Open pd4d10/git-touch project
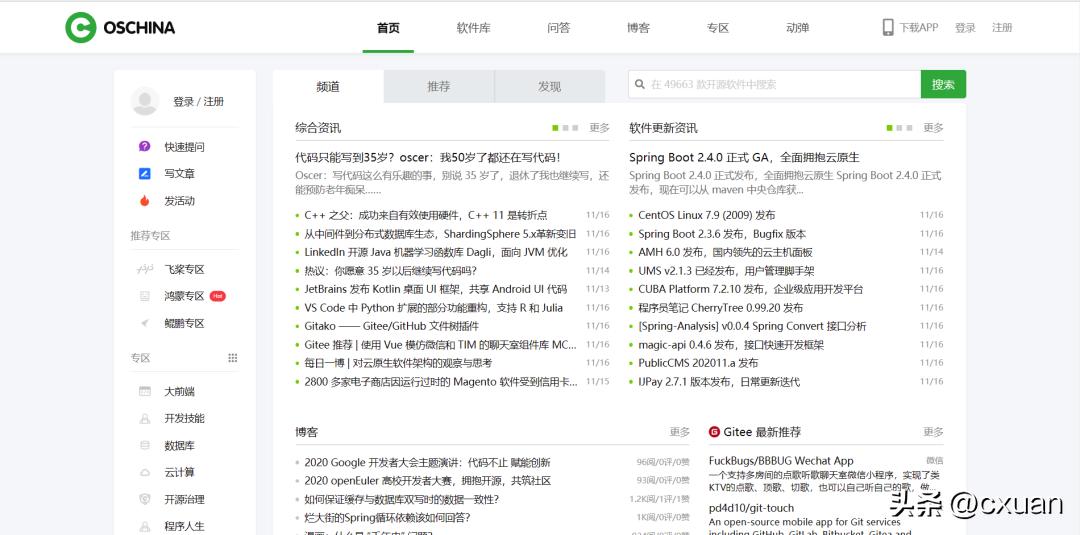 pyautogui.click(x=751, y=508)
